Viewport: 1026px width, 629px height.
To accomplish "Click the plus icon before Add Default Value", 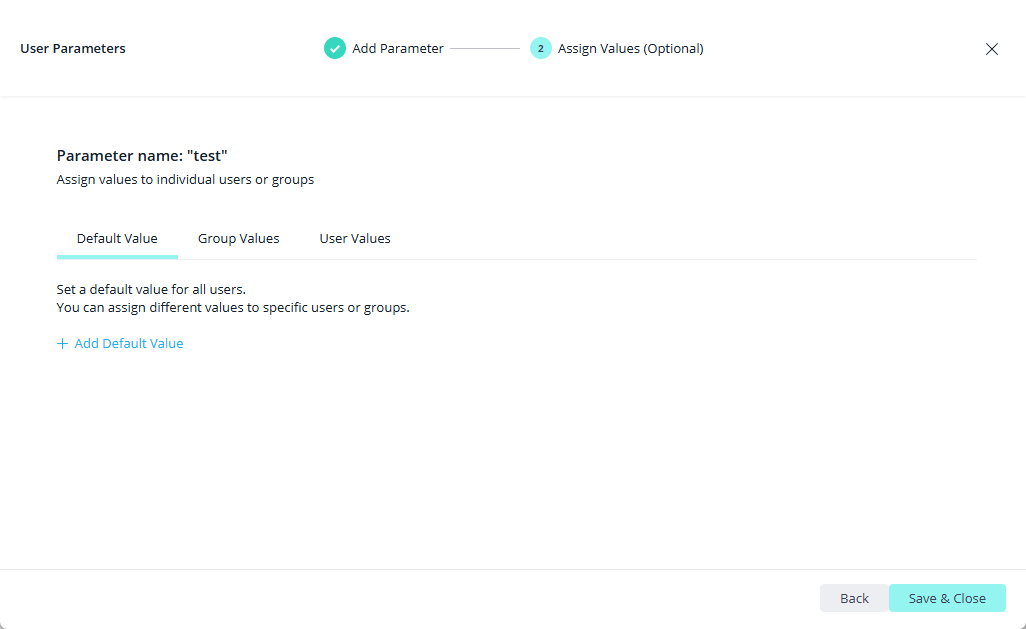I will tap(63, 343).
